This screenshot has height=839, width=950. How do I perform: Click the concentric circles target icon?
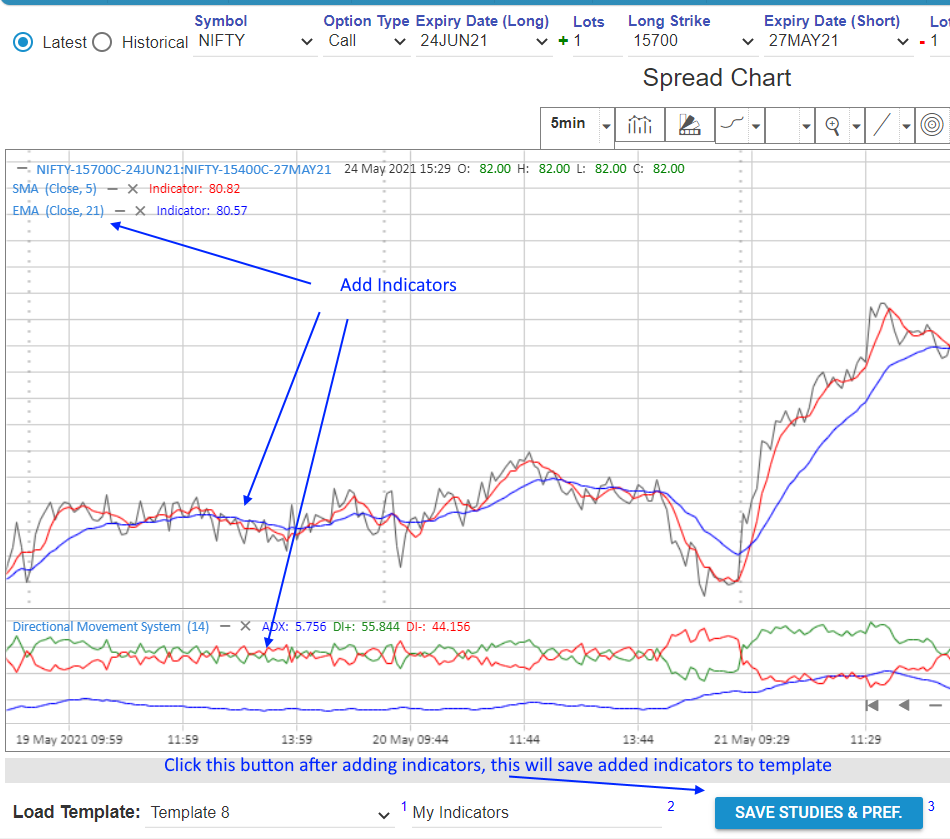pos(932,125)
